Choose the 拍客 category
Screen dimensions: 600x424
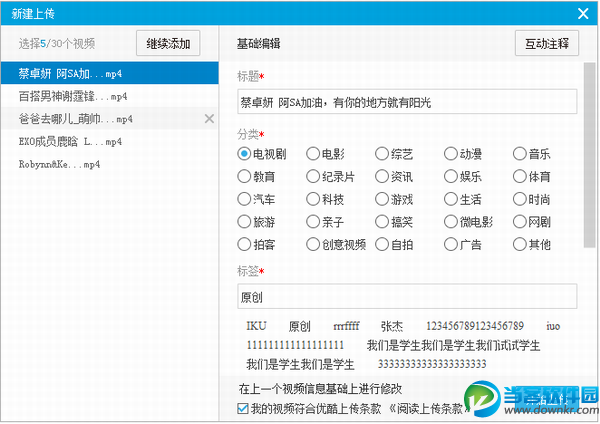[x=256, y=244]
